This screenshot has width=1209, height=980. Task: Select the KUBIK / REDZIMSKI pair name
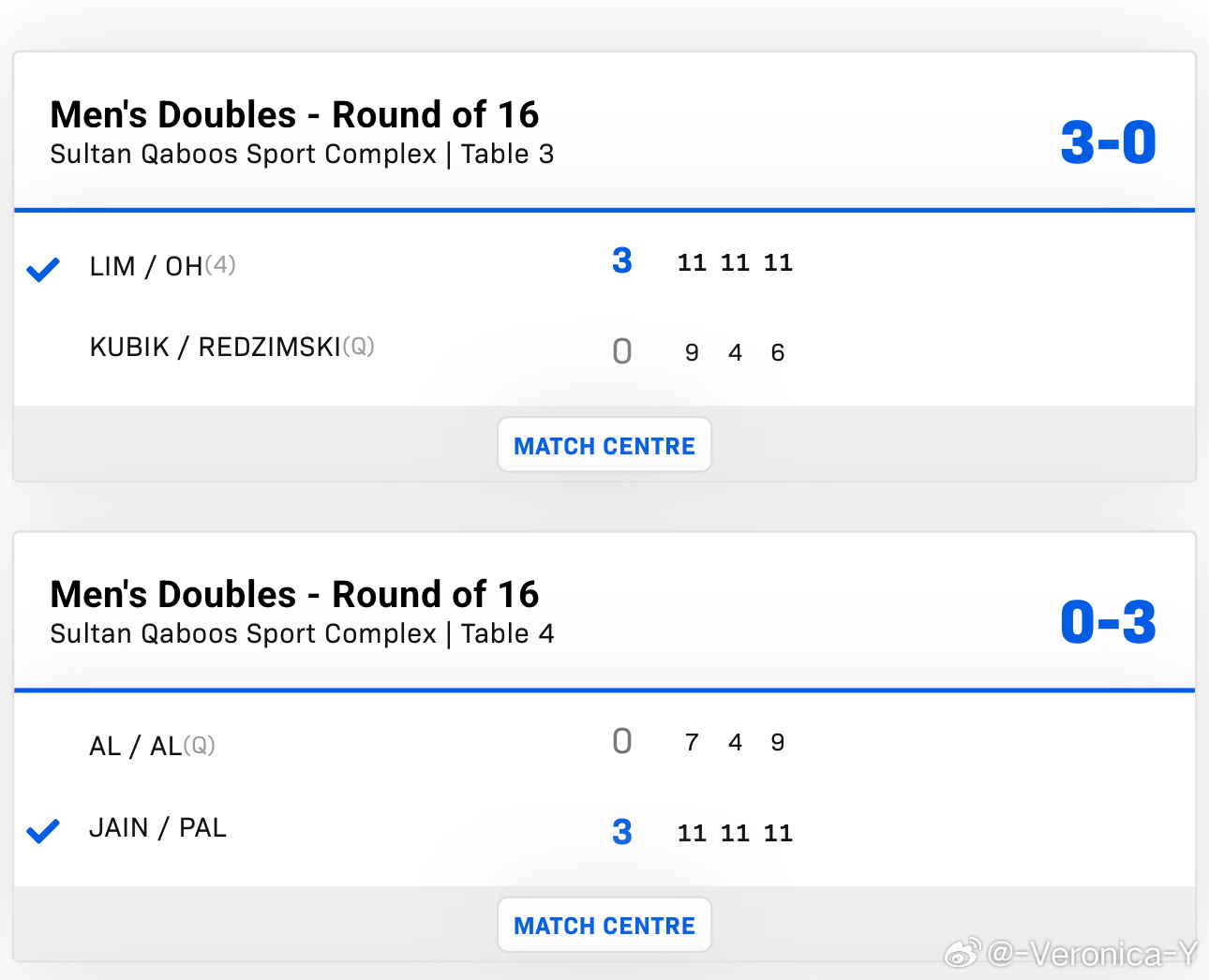(x=216, y=348)
